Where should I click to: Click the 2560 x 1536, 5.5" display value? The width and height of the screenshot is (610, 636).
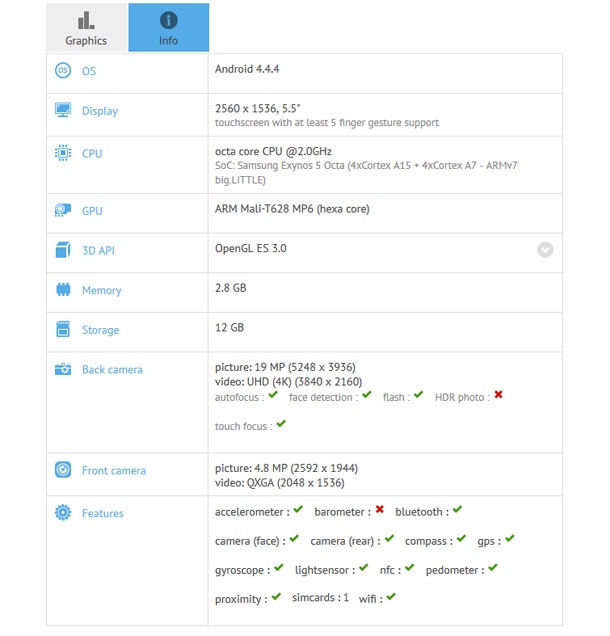[x=258, y=108]
